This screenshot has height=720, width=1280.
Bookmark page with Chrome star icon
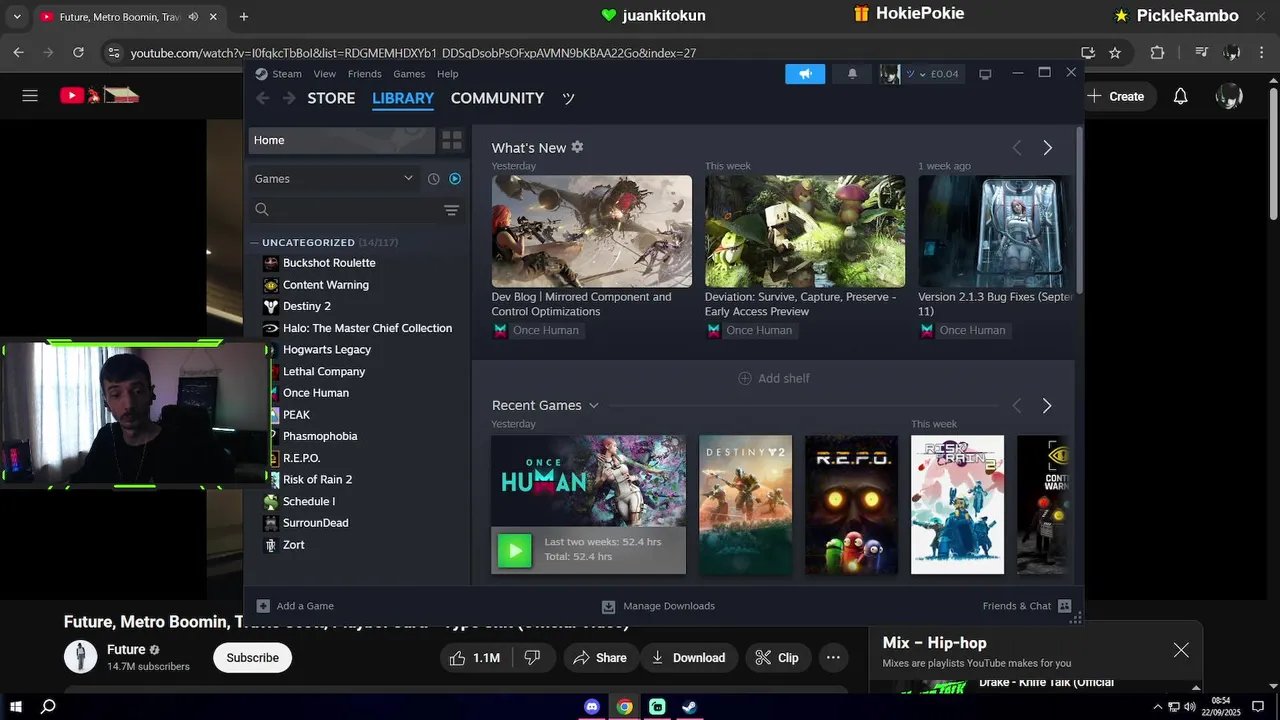(x=1115, y=53)
